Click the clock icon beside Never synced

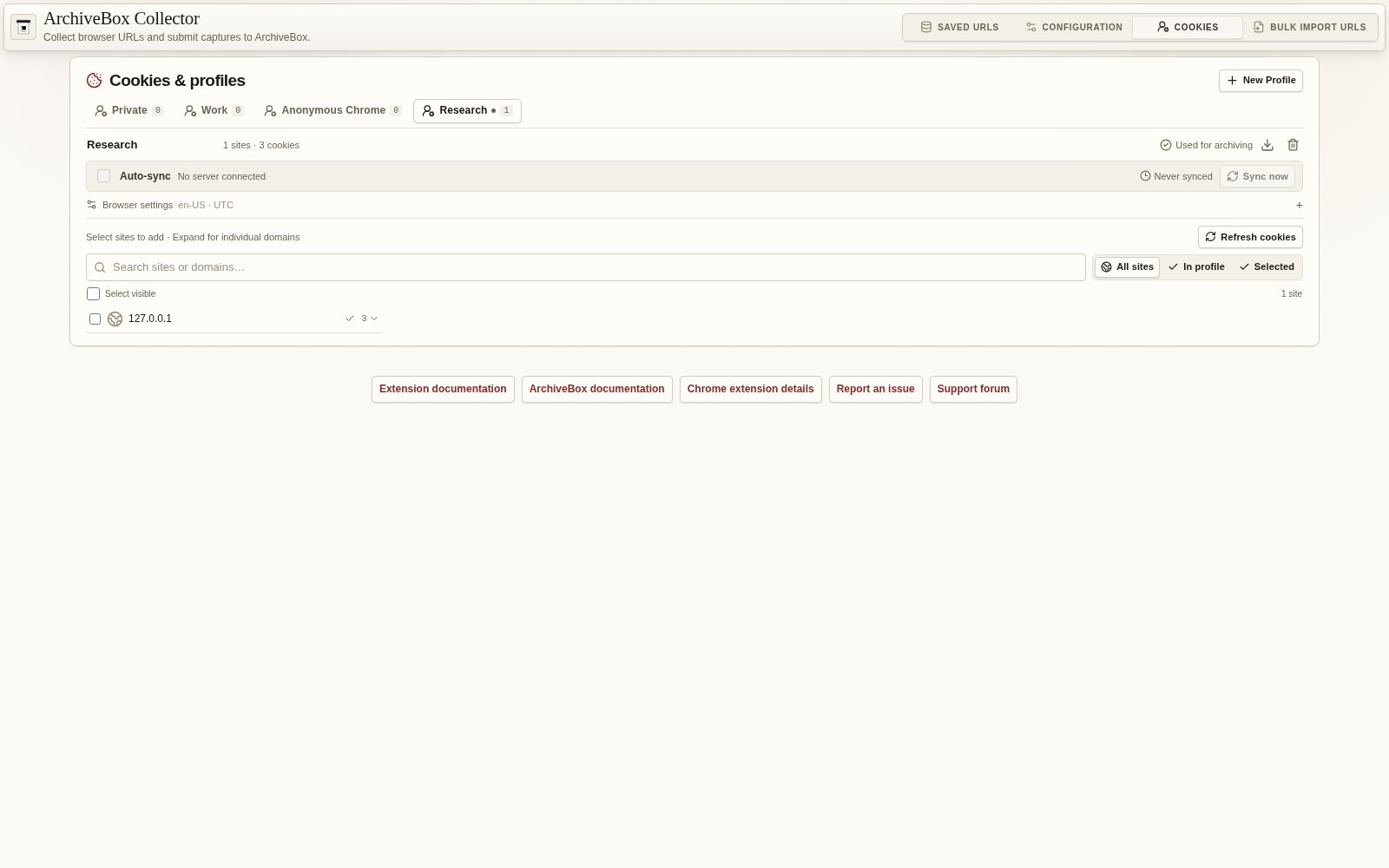coord(1145,176)
